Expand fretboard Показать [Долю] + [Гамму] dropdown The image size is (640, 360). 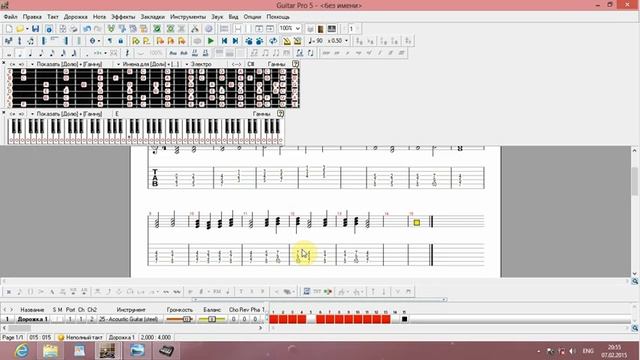(67, 64)
